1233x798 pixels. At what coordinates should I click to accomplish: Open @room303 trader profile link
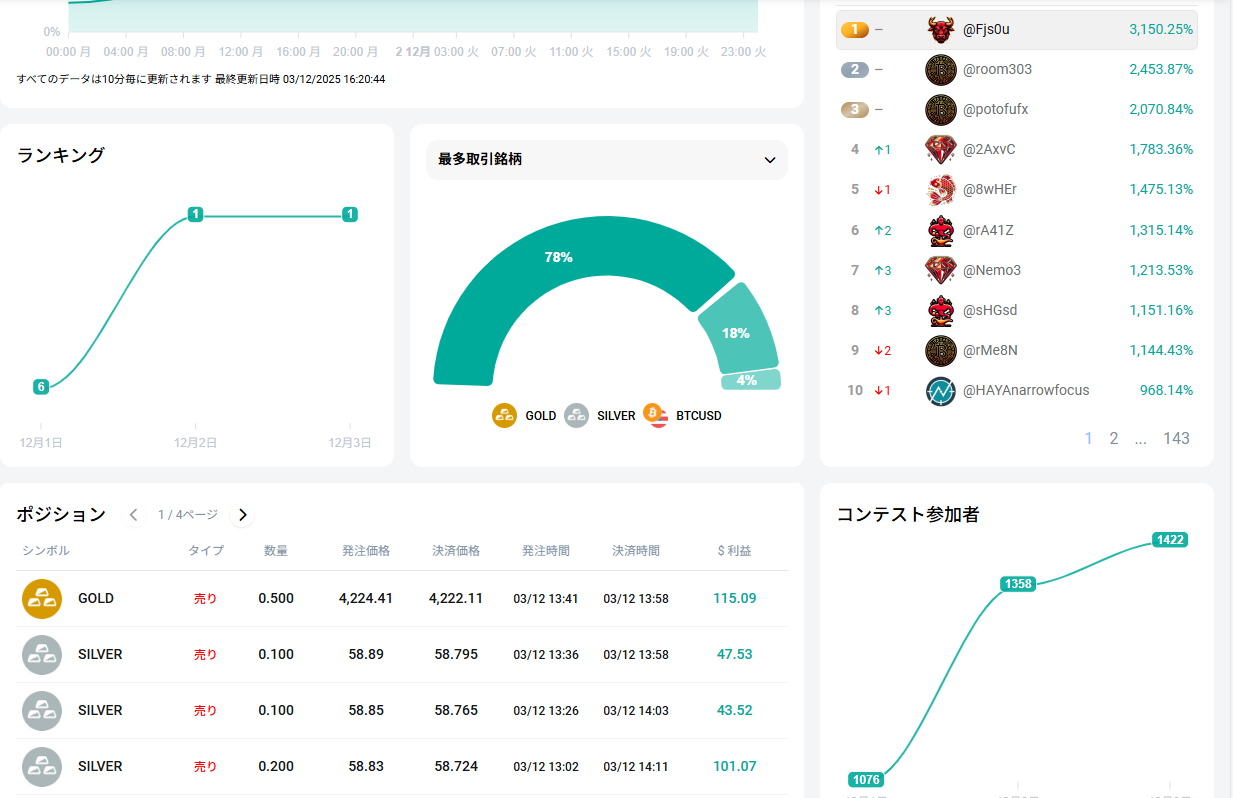997,70
